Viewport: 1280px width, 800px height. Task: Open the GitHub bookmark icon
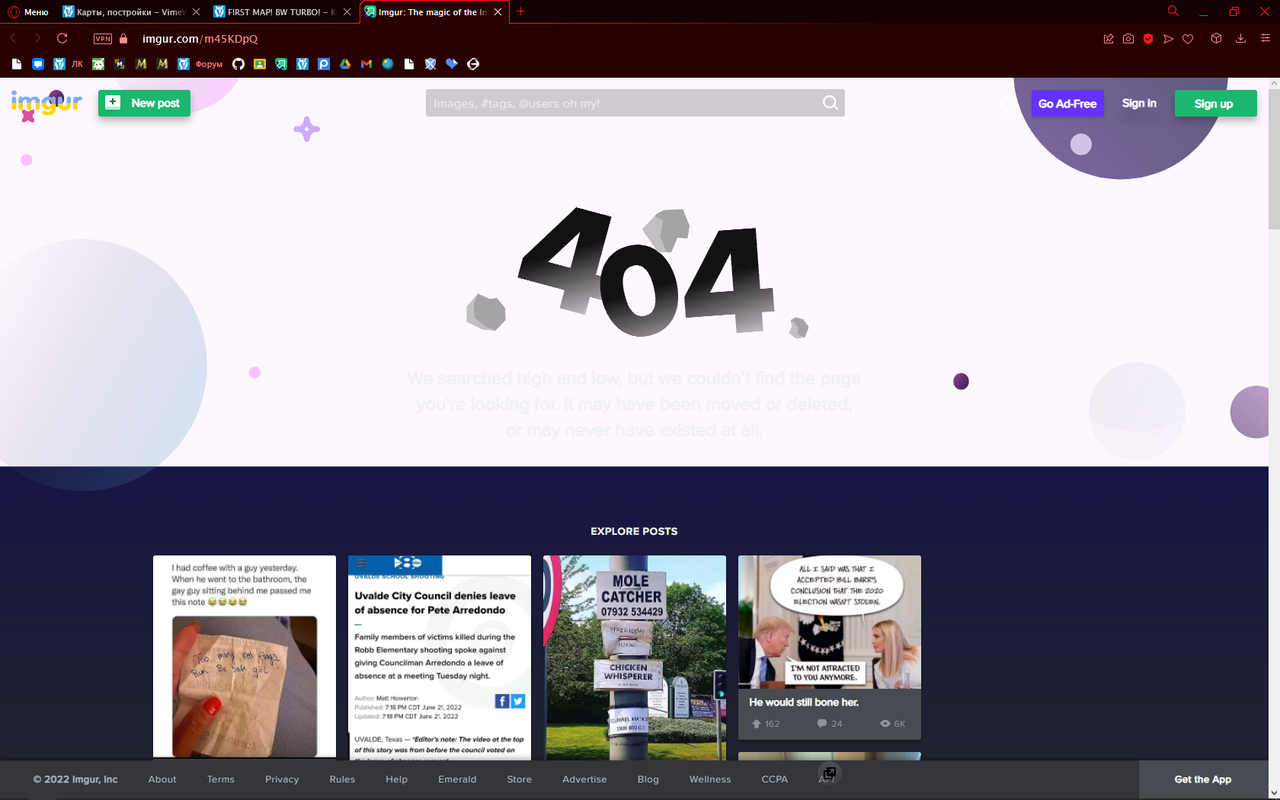tap(238, 64)
